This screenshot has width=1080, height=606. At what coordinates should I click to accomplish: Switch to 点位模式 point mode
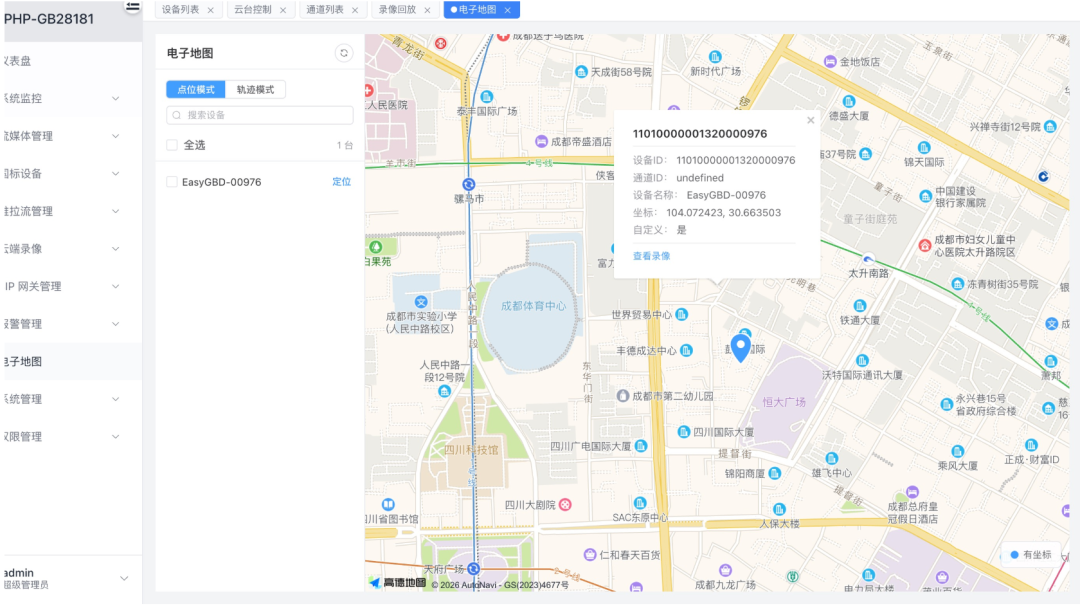pos(196,90)
